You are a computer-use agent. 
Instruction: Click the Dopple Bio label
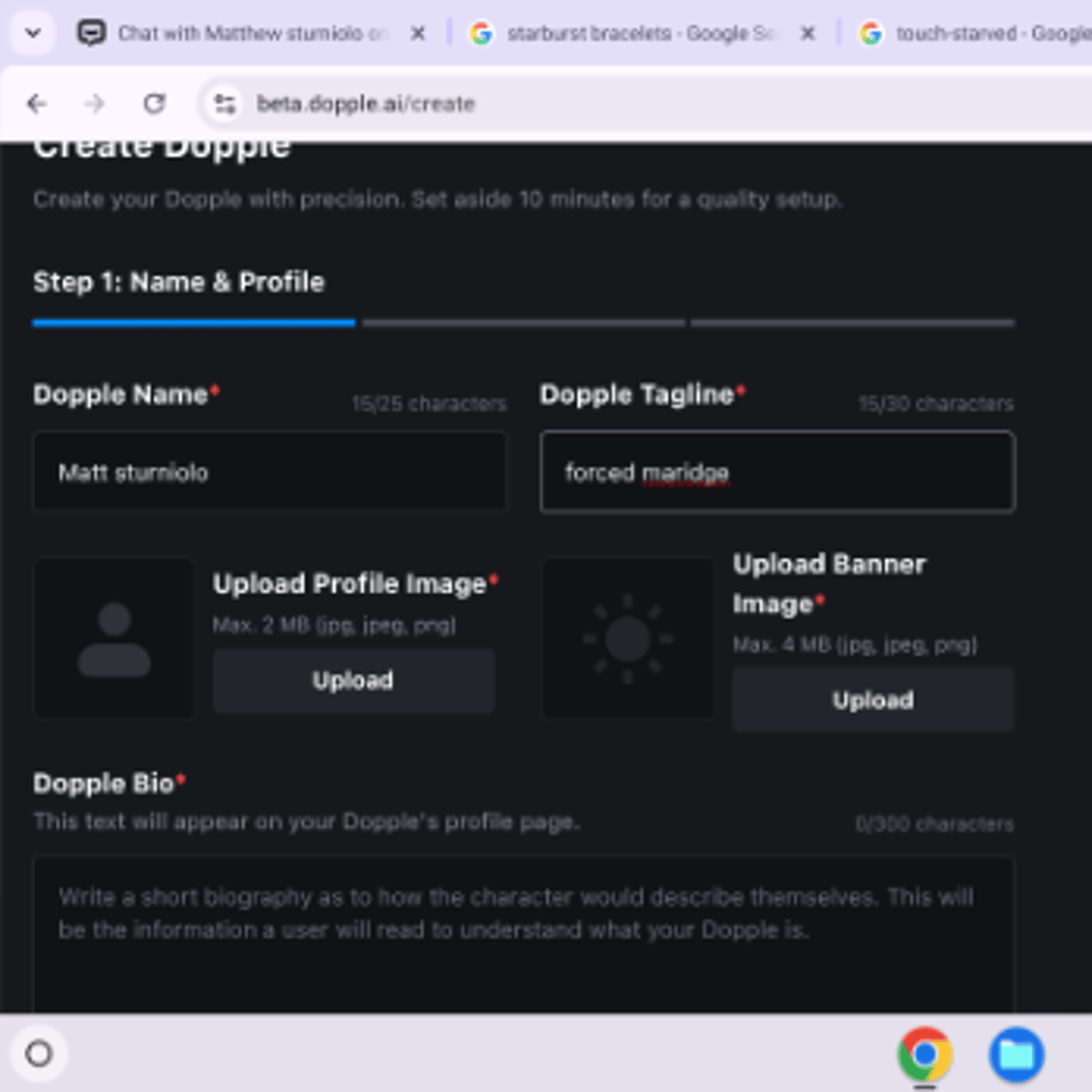108,784
